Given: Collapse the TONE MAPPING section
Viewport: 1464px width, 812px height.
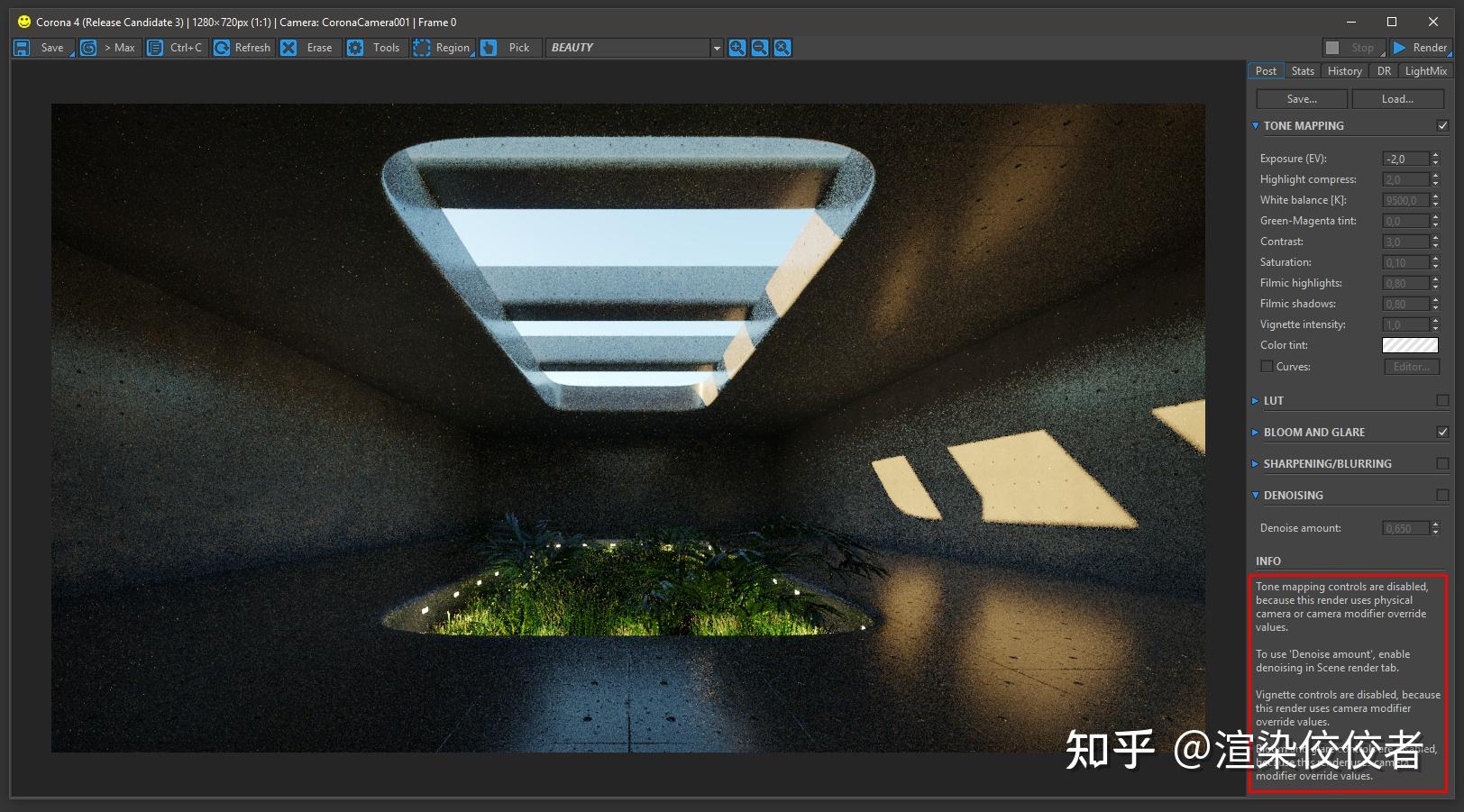Looking at the screenshot, I should [1256, 126].
